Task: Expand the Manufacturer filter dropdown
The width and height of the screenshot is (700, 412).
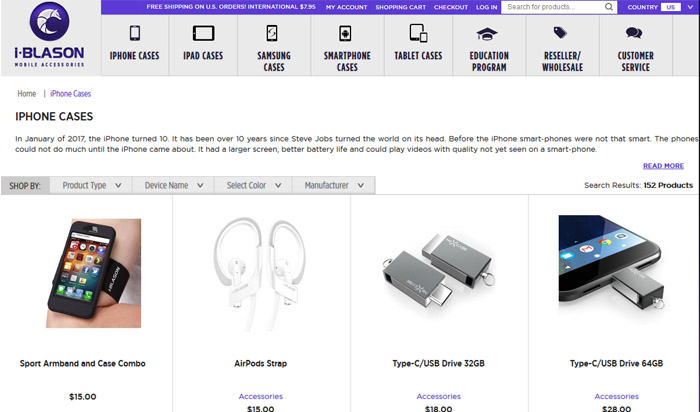Action: (x=333, y=185)
